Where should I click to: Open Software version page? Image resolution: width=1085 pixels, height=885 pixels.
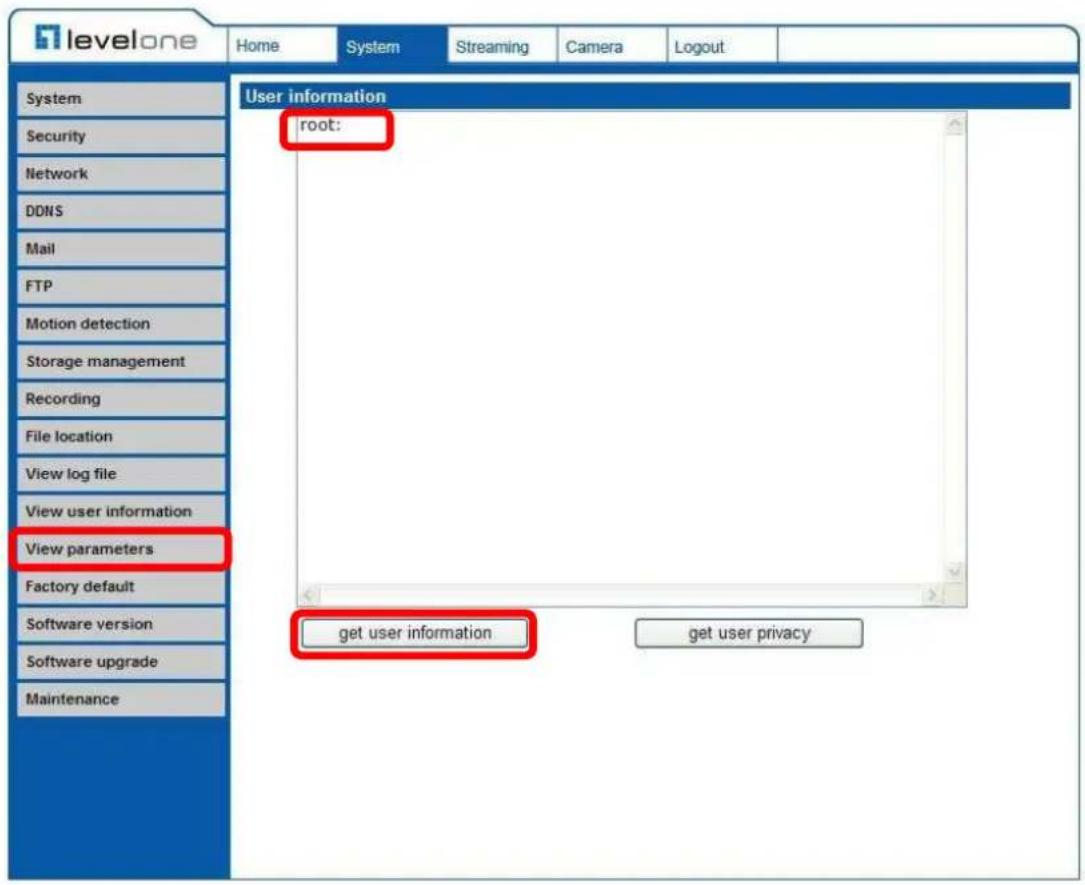121,624
